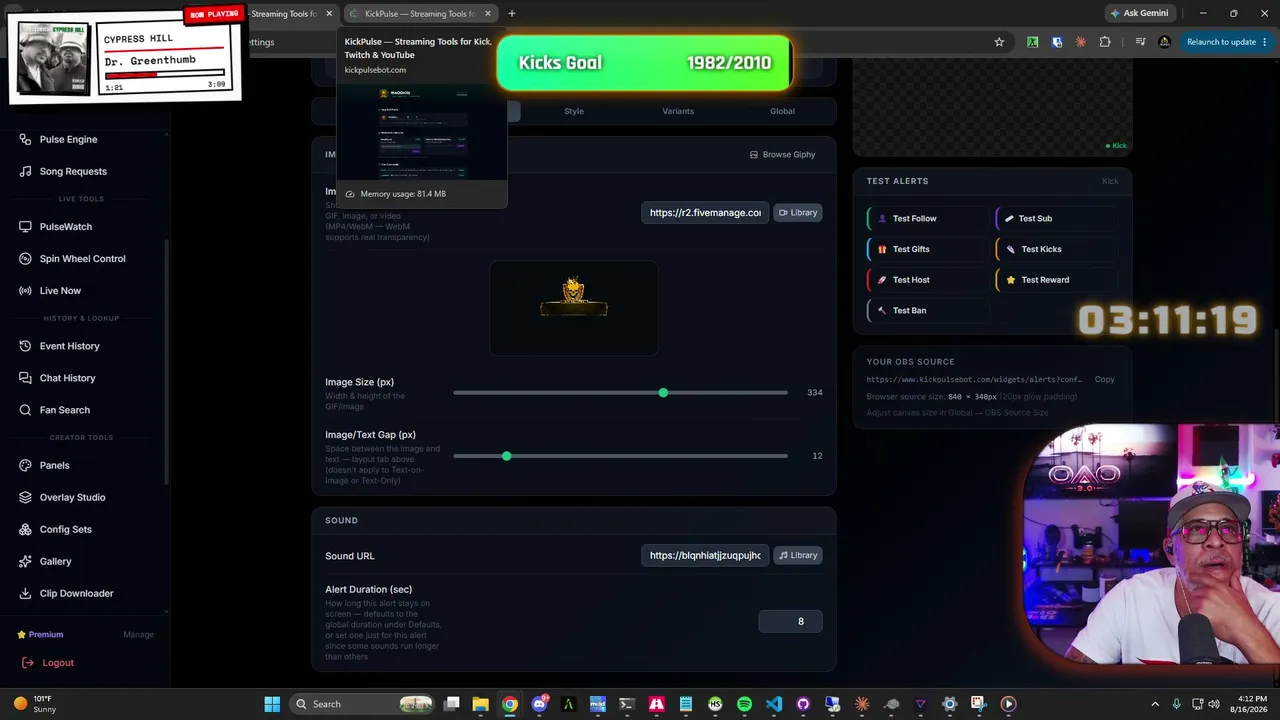Open Library for the Sound URL

coord(798,556)
